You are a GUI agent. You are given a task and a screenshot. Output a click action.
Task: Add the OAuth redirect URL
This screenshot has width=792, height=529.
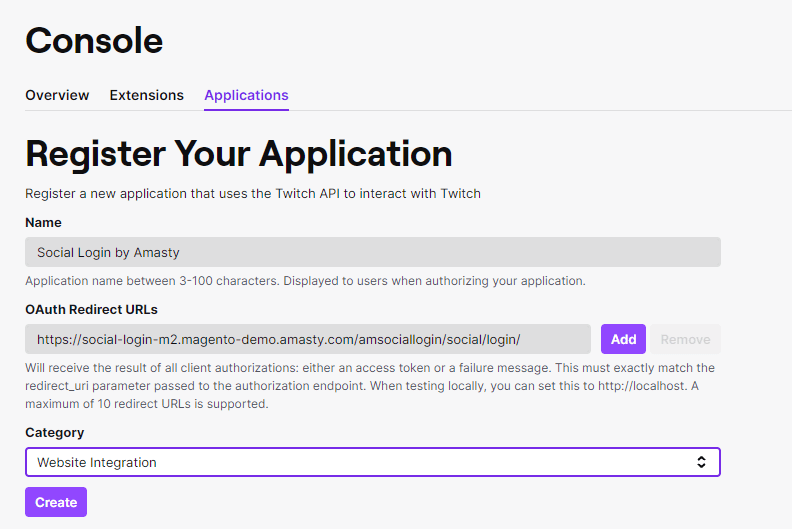(x=623, y=339)
